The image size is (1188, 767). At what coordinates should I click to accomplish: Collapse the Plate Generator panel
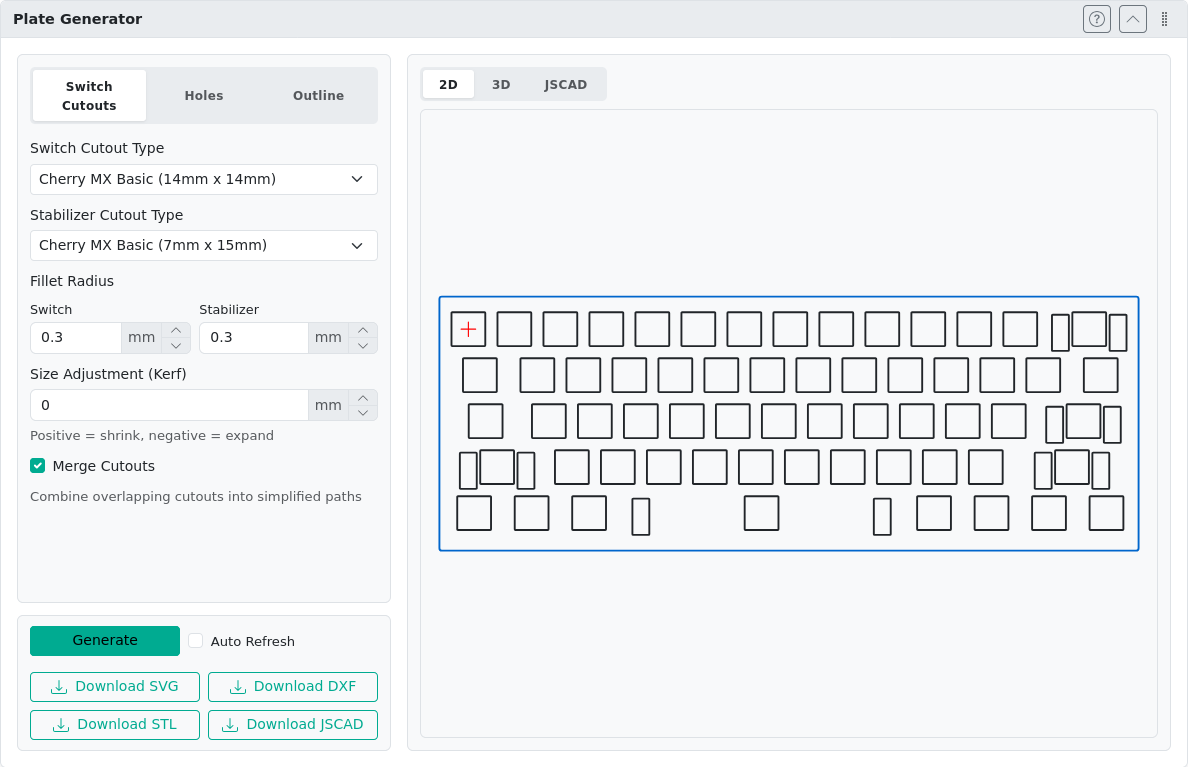(1133, 19)
